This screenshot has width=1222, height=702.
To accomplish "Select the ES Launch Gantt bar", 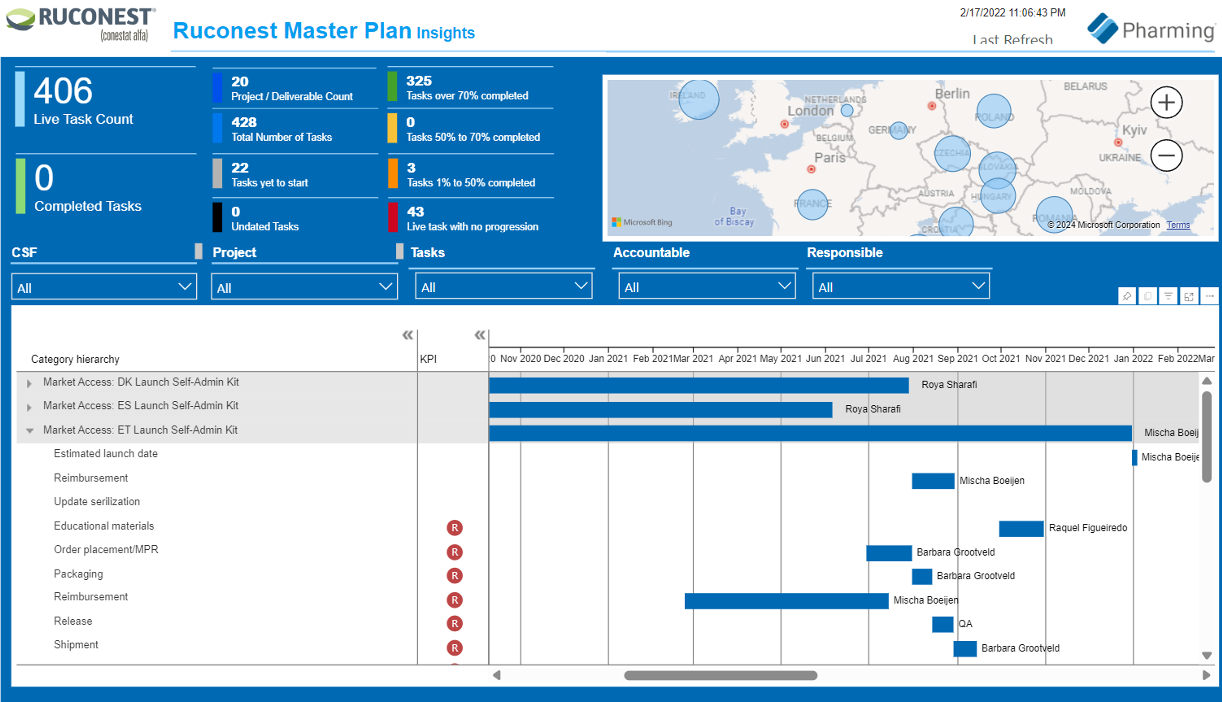I will (661, 410).
